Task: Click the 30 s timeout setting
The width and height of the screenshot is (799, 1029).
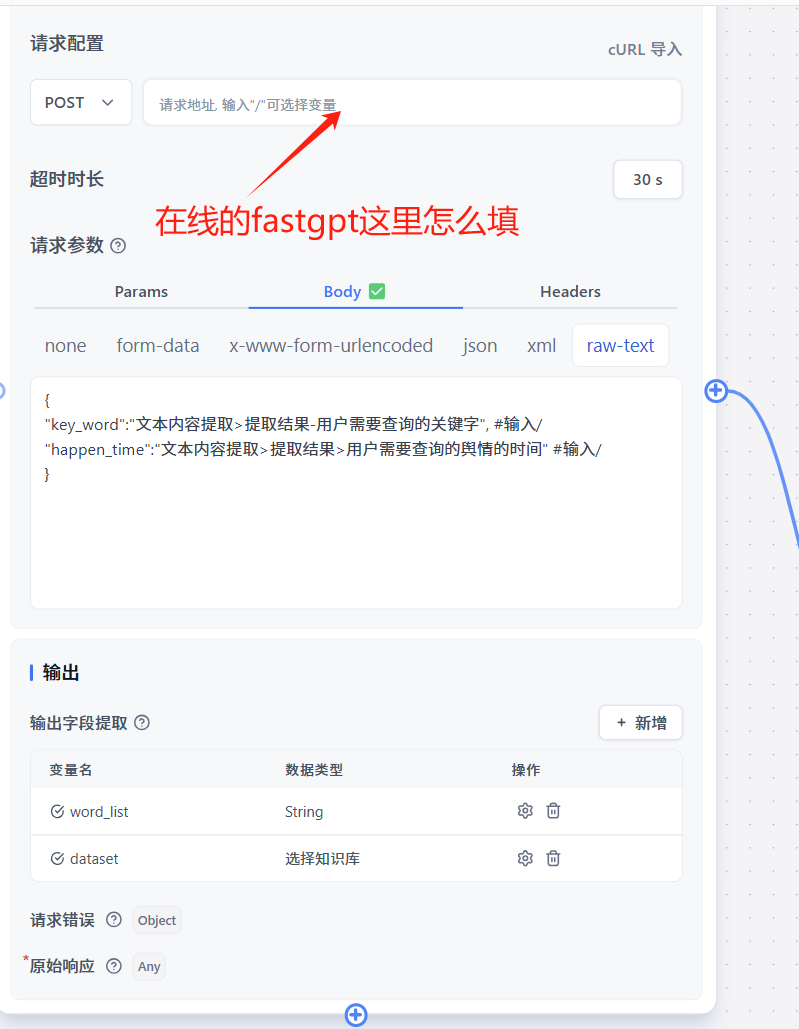Action: [x=648, y=180]
